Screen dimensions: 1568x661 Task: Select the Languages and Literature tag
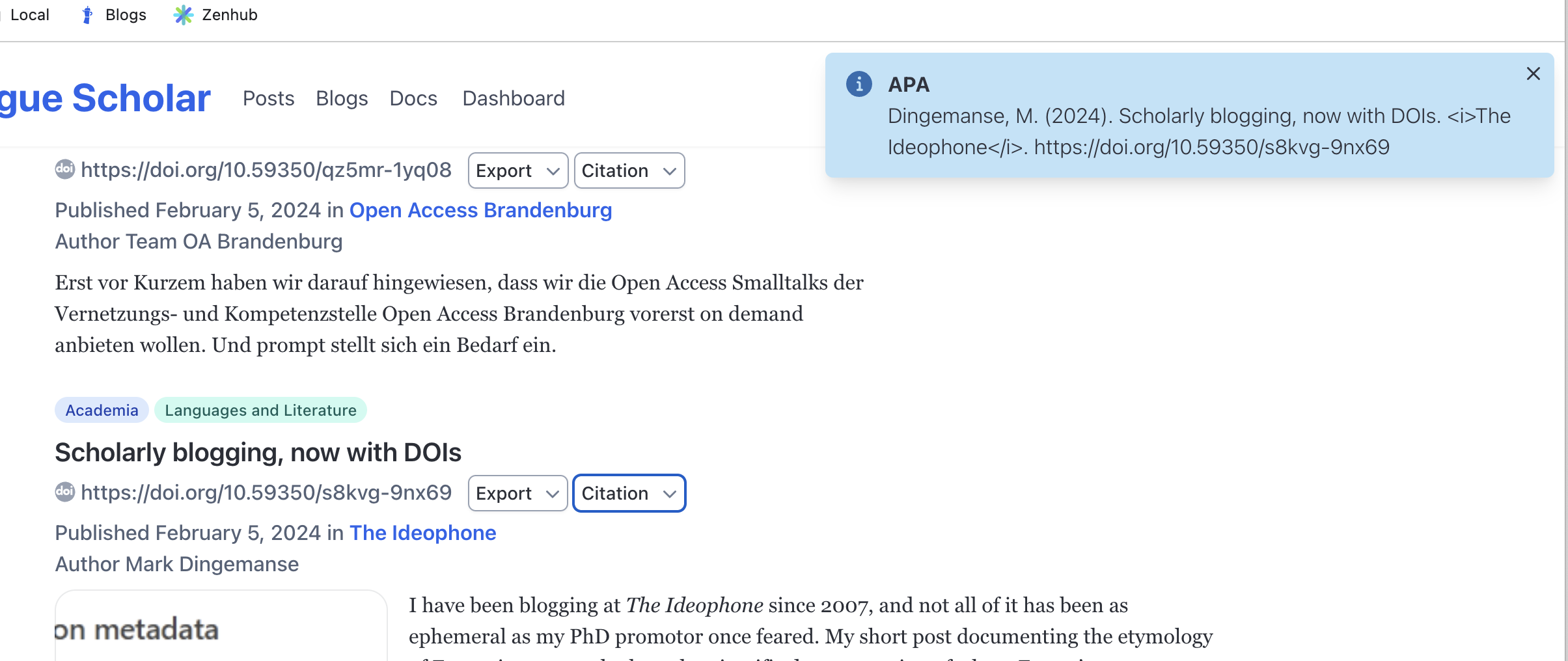260,410
